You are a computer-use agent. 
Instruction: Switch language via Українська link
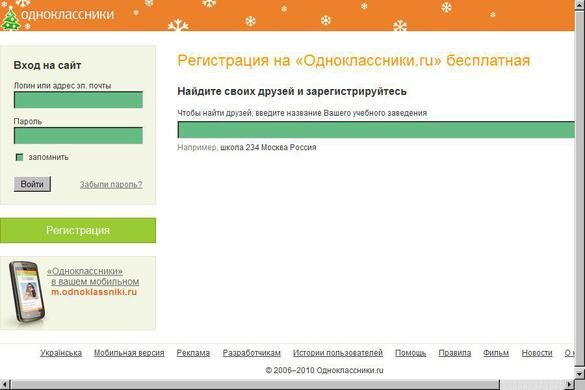61,353
